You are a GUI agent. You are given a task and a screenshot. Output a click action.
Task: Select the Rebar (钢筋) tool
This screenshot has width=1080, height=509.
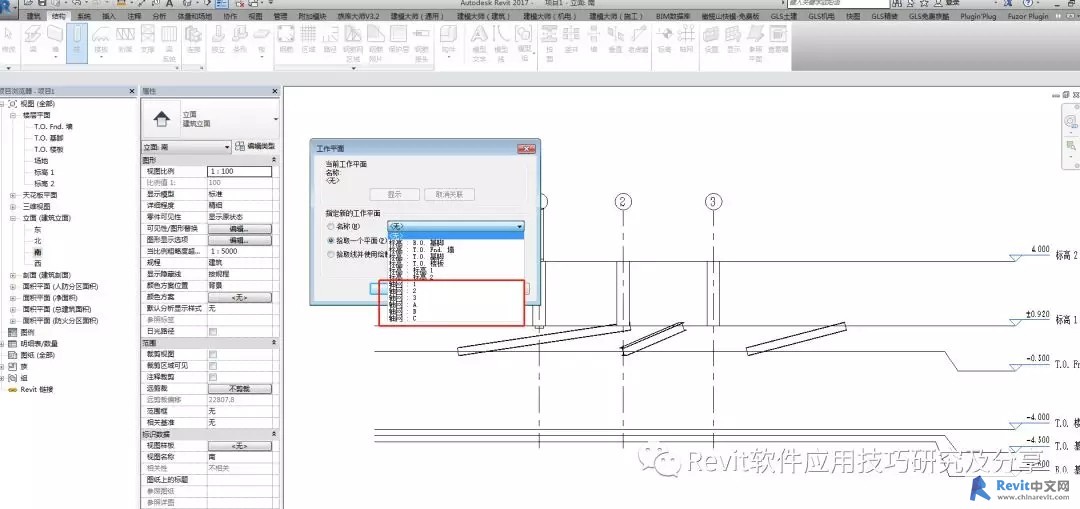286,39
